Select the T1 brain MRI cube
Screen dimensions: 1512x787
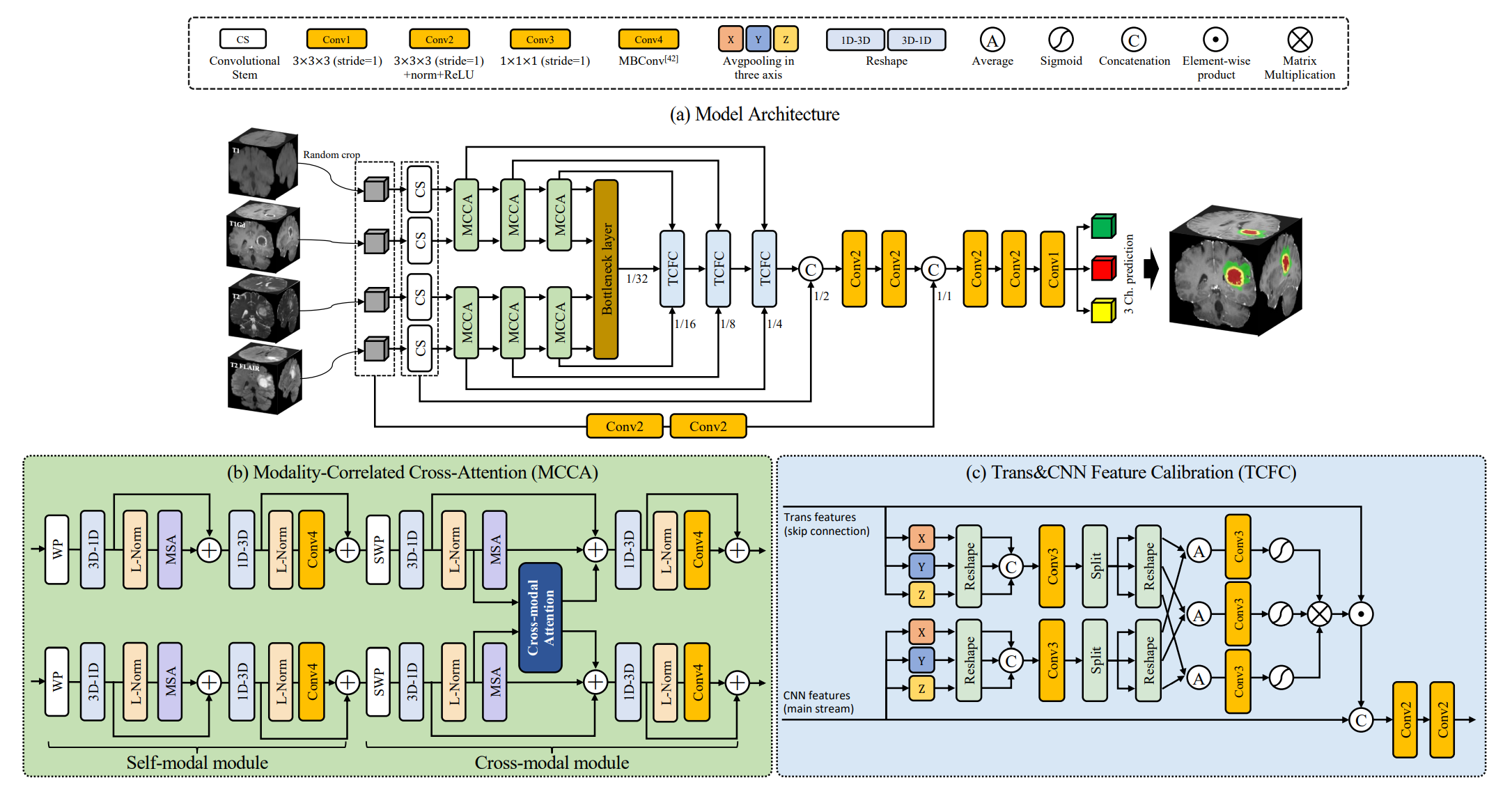point(263,164)
